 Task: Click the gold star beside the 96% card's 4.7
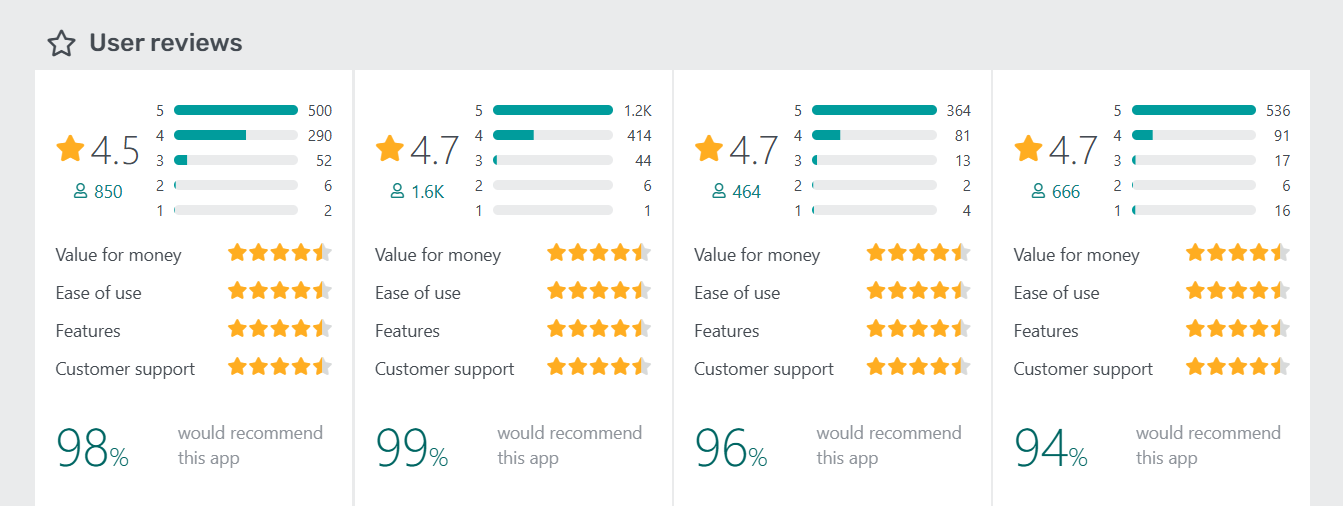coord(709,149)
